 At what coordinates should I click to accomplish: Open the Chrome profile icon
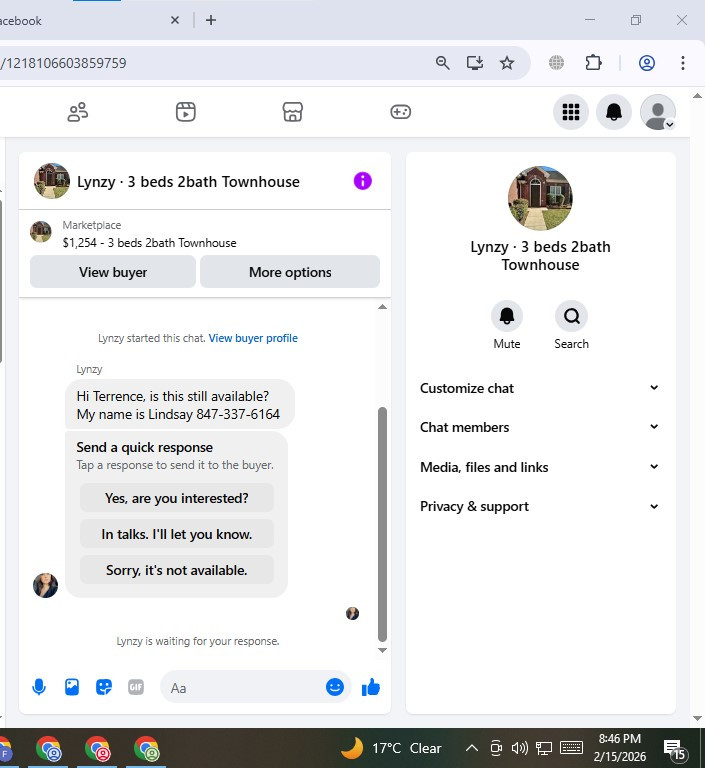tap(647, 63)
